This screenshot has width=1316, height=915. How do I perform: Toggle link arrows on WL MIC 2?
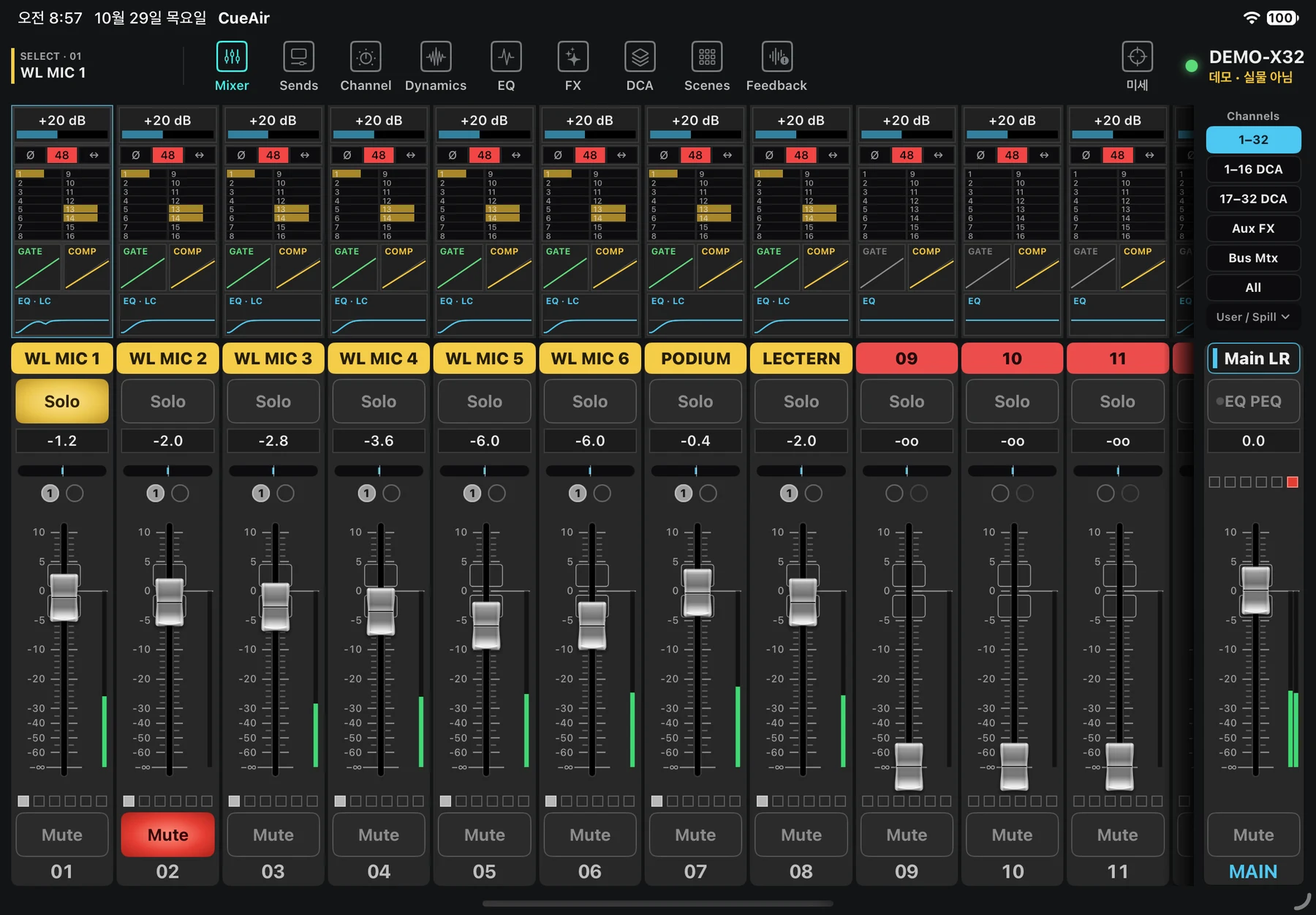[200, 155]
